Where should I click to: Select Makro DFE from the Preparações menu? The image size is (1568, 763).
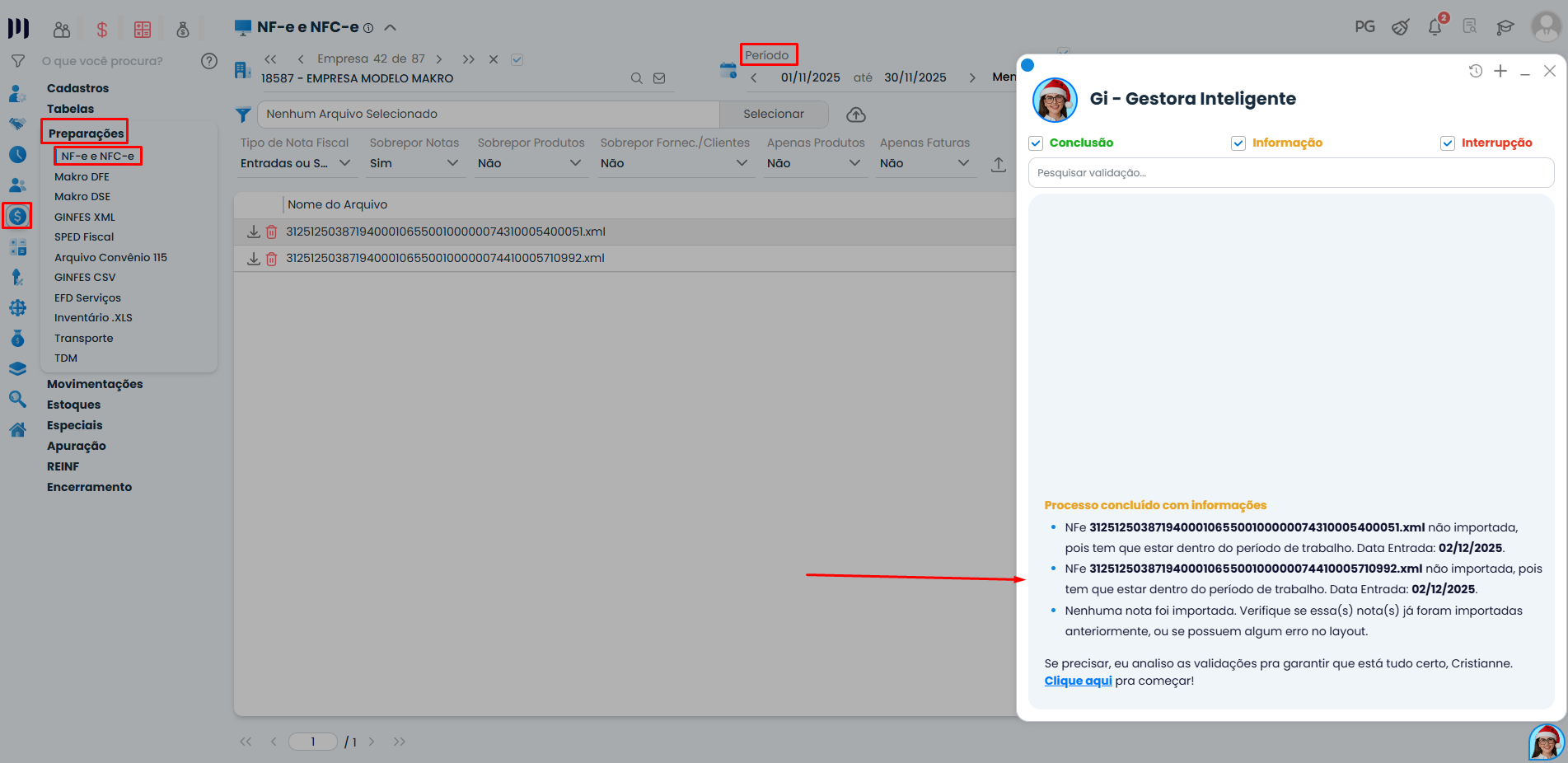point(82,176)
